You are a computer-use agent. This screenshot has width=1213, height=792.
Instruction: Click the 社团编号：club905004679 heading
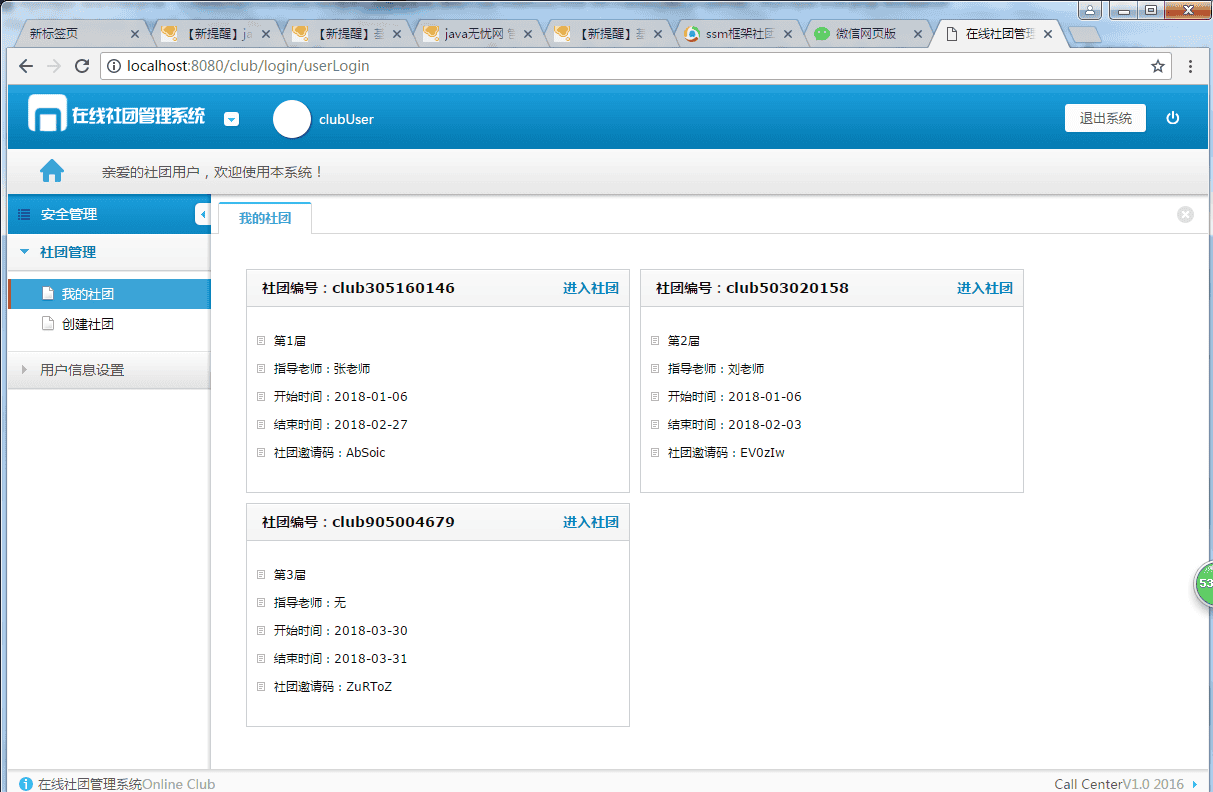pyautogui.click(x=358, y=522)
